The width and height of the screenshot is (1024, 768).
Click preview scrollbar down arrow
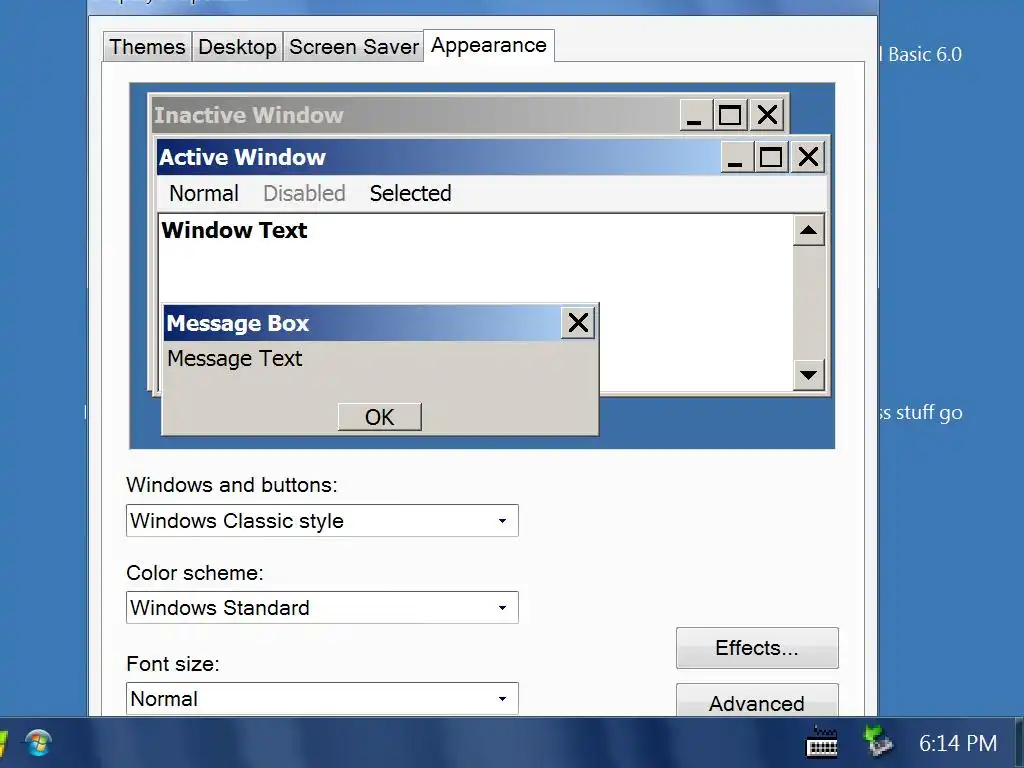click(x=808, y=375)
